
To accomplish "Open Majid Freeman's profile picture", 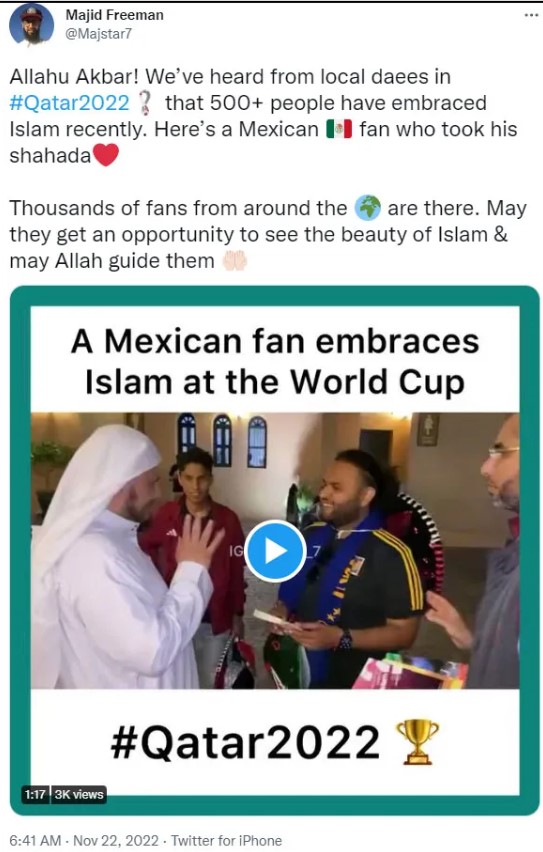I will [31, 25].
